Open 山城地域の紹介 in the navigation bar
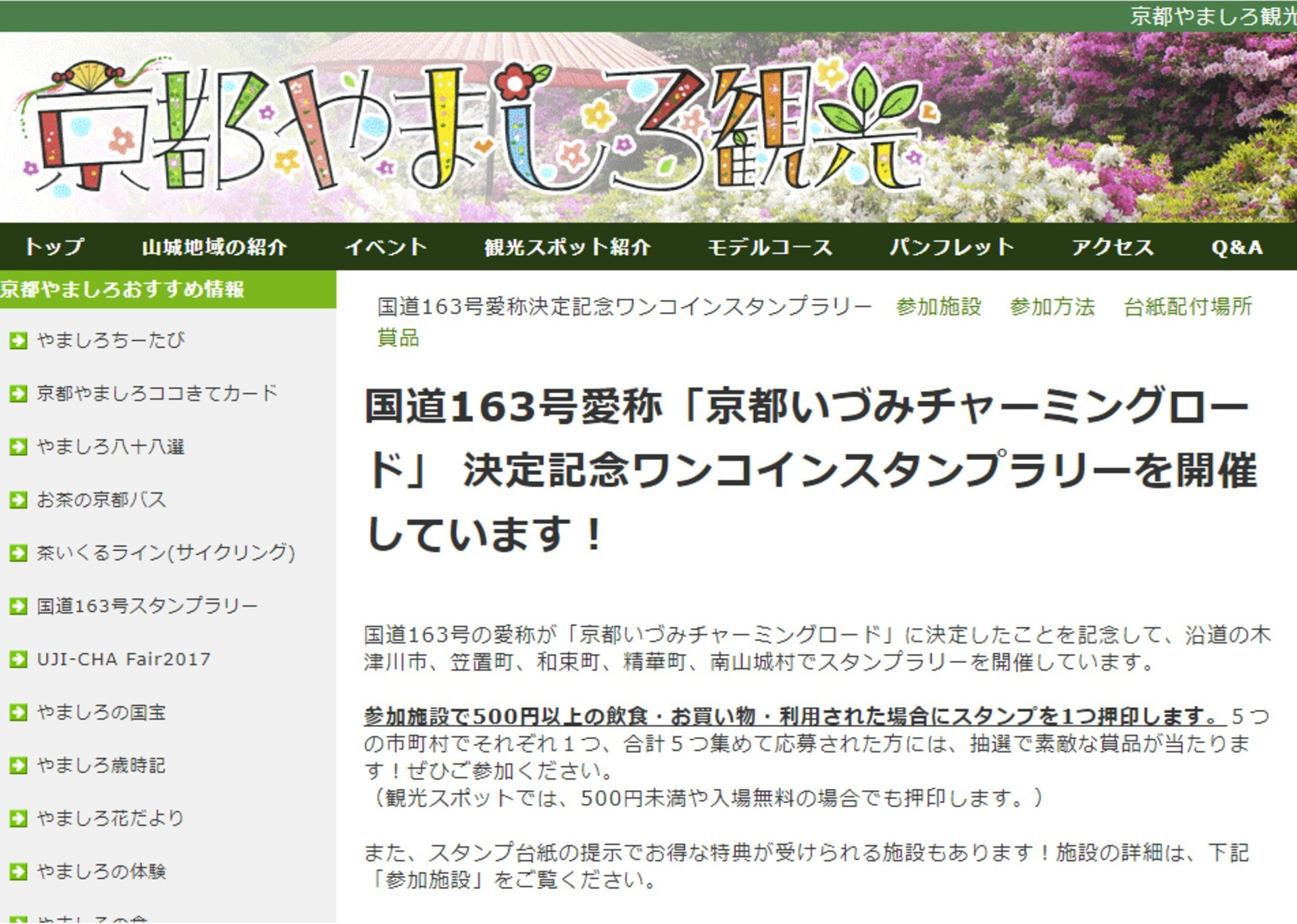 pos(214,247)
